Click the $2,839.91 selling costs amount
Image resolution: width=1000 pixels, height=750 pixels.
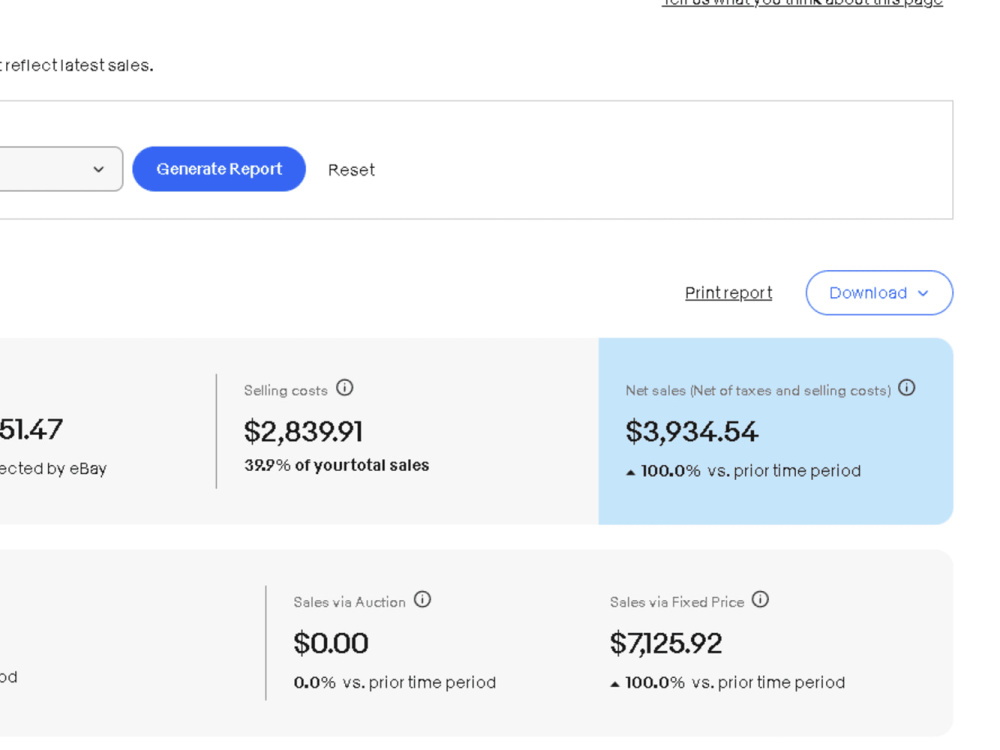304,432
